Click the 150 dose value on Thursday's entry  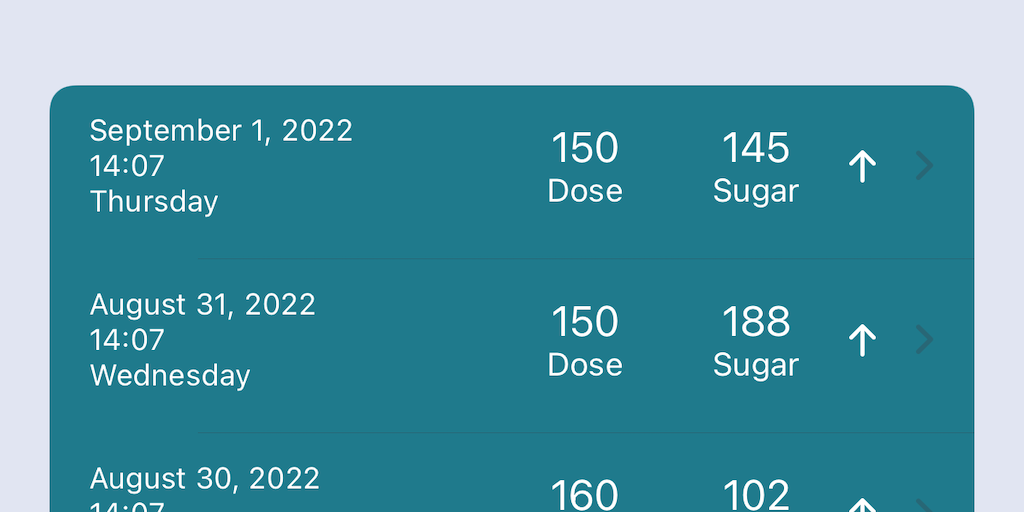pos(585,149)
